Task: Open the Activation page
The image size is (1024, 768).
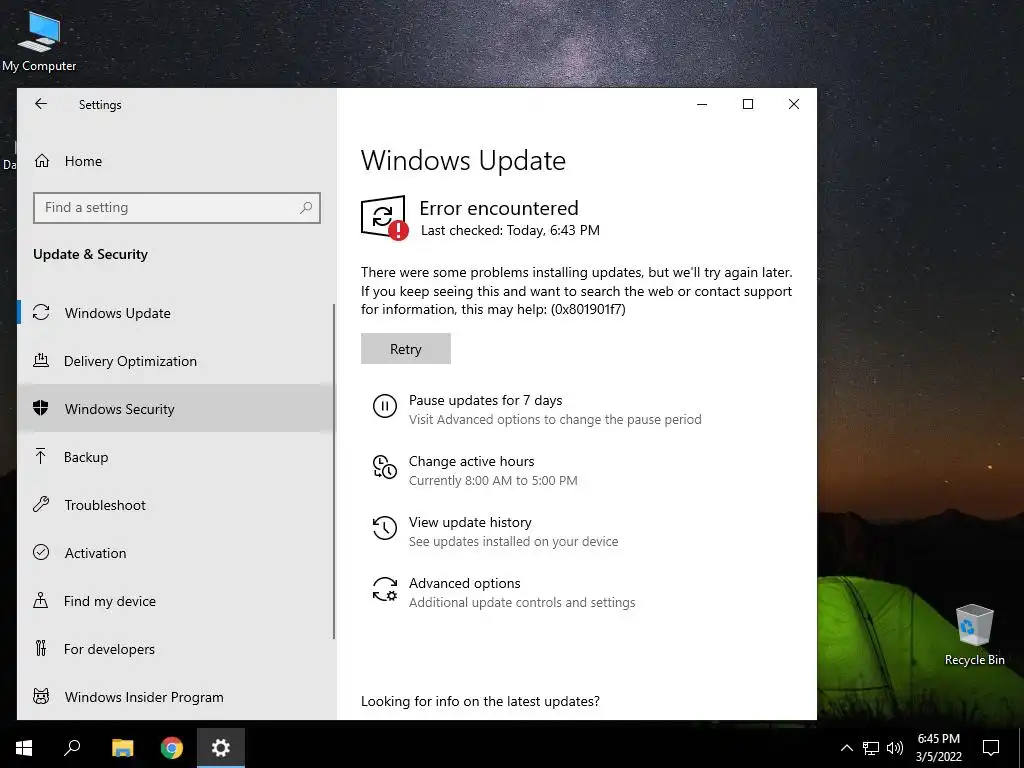Action: (176, 553)
